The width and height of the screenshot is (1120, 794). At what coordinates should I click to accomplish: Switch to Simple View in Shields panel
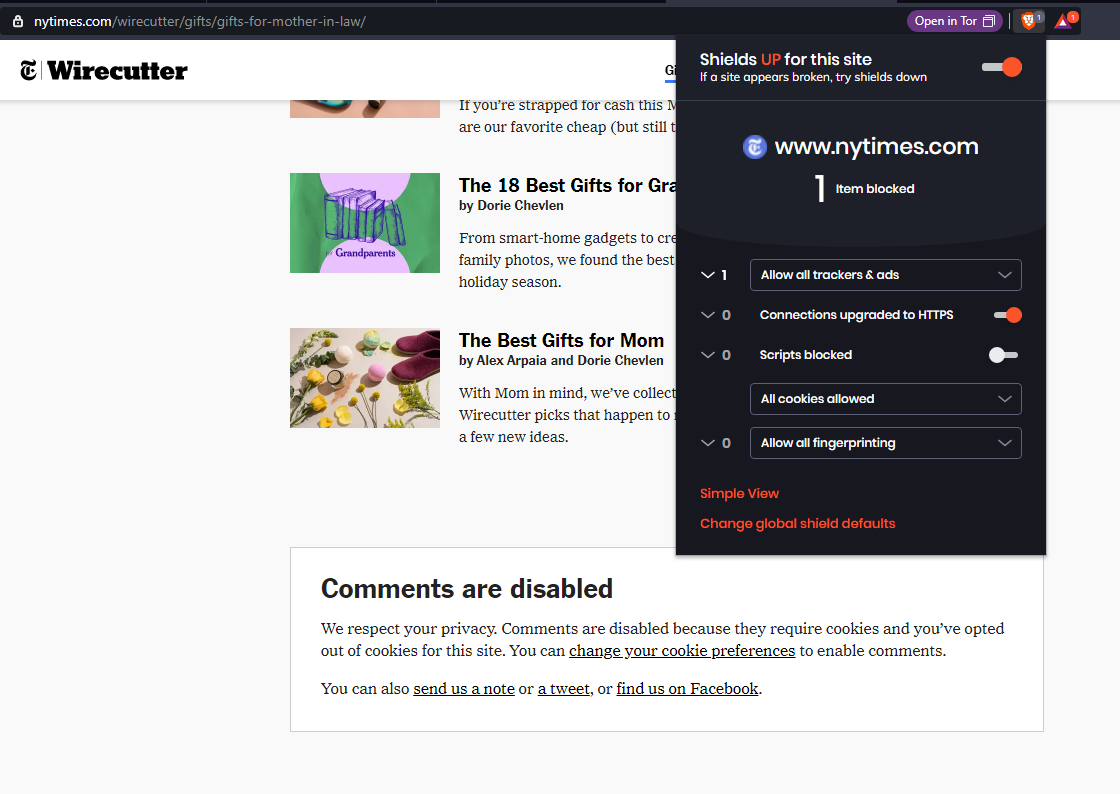coord(739,493)
